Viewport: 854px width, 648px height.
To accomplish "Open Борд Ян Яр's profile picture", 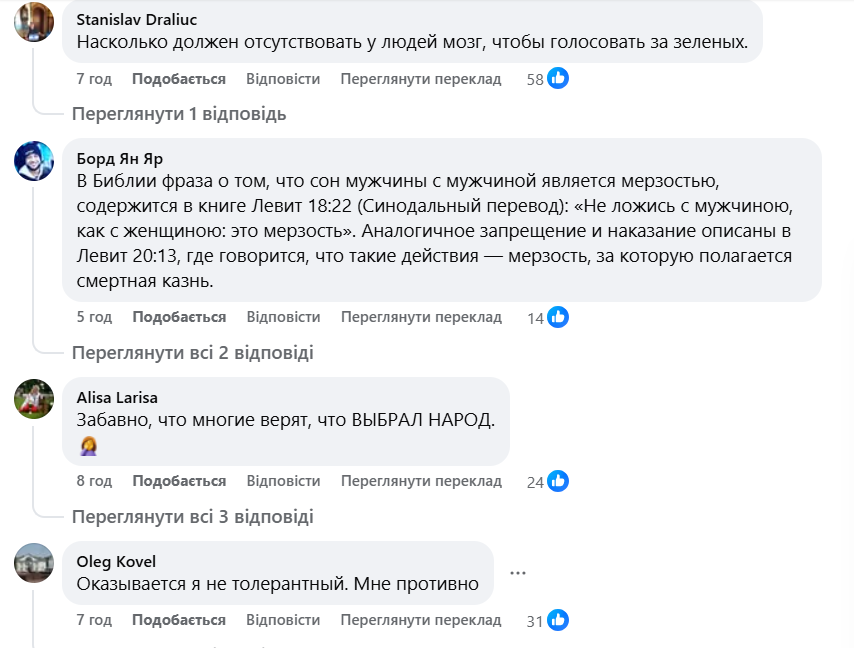I will 34,161.
